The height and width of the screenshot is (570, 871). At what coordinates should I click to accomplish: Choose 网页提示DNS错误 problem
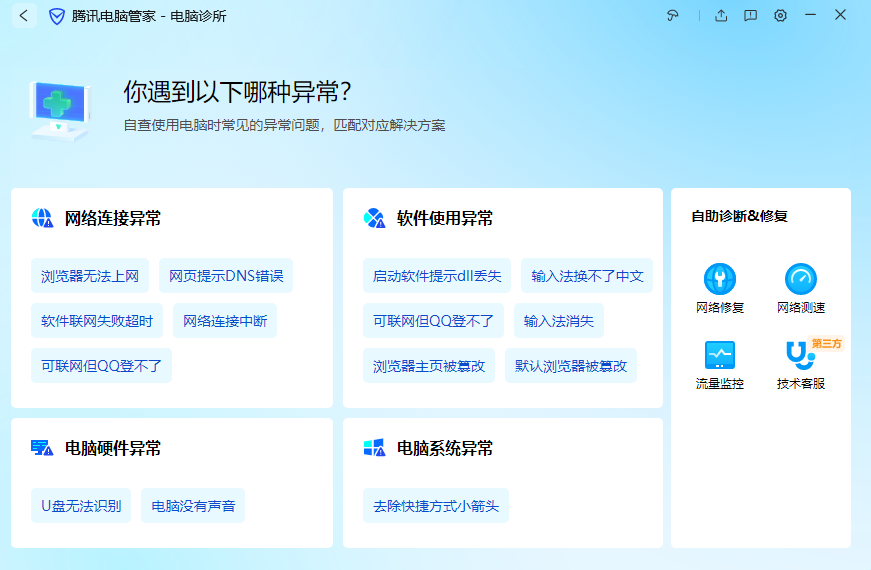click(226, 276)
